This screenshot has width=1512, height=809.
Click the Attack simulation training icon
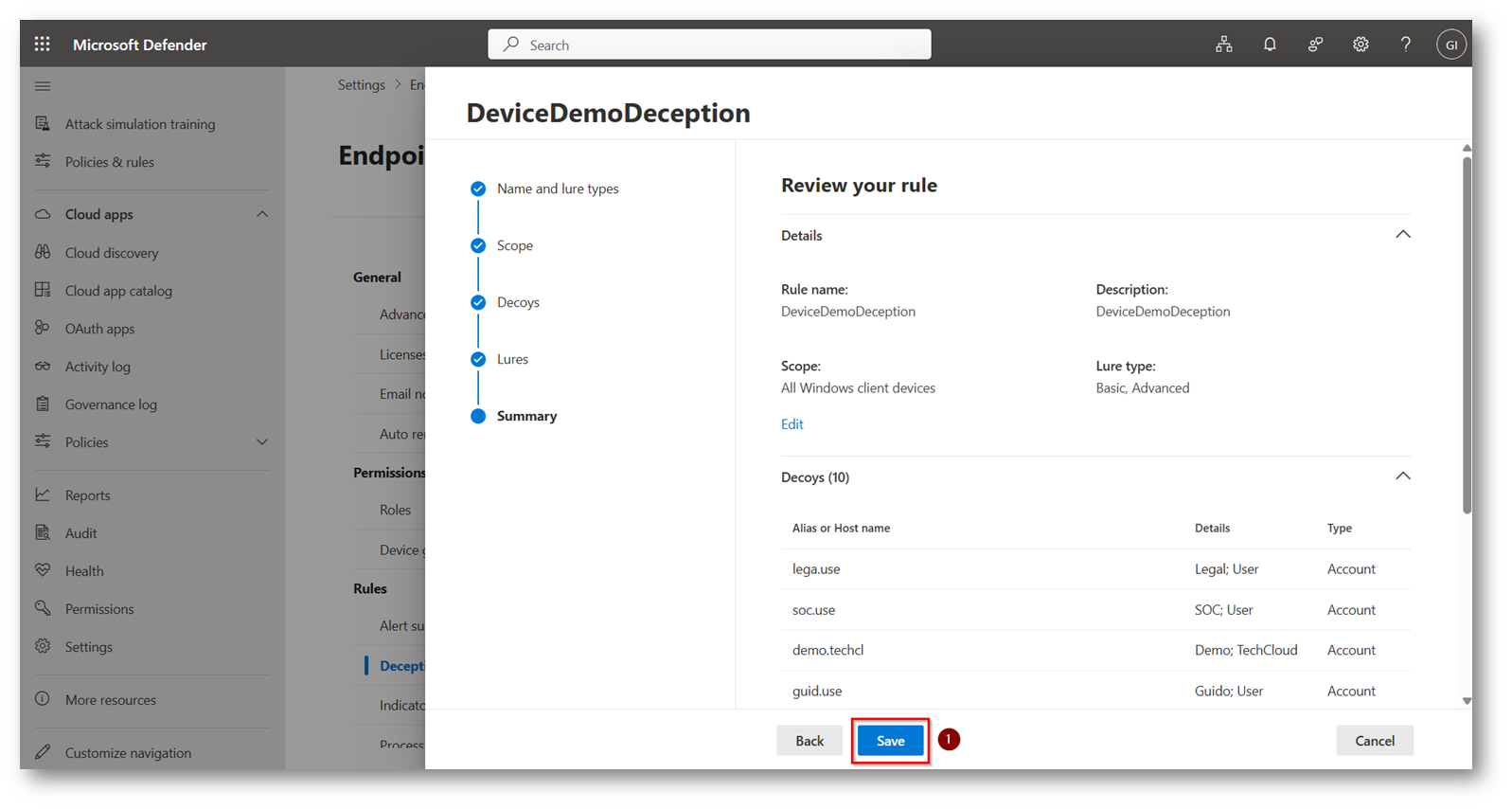pyautogui.click(x=43, y=123)
